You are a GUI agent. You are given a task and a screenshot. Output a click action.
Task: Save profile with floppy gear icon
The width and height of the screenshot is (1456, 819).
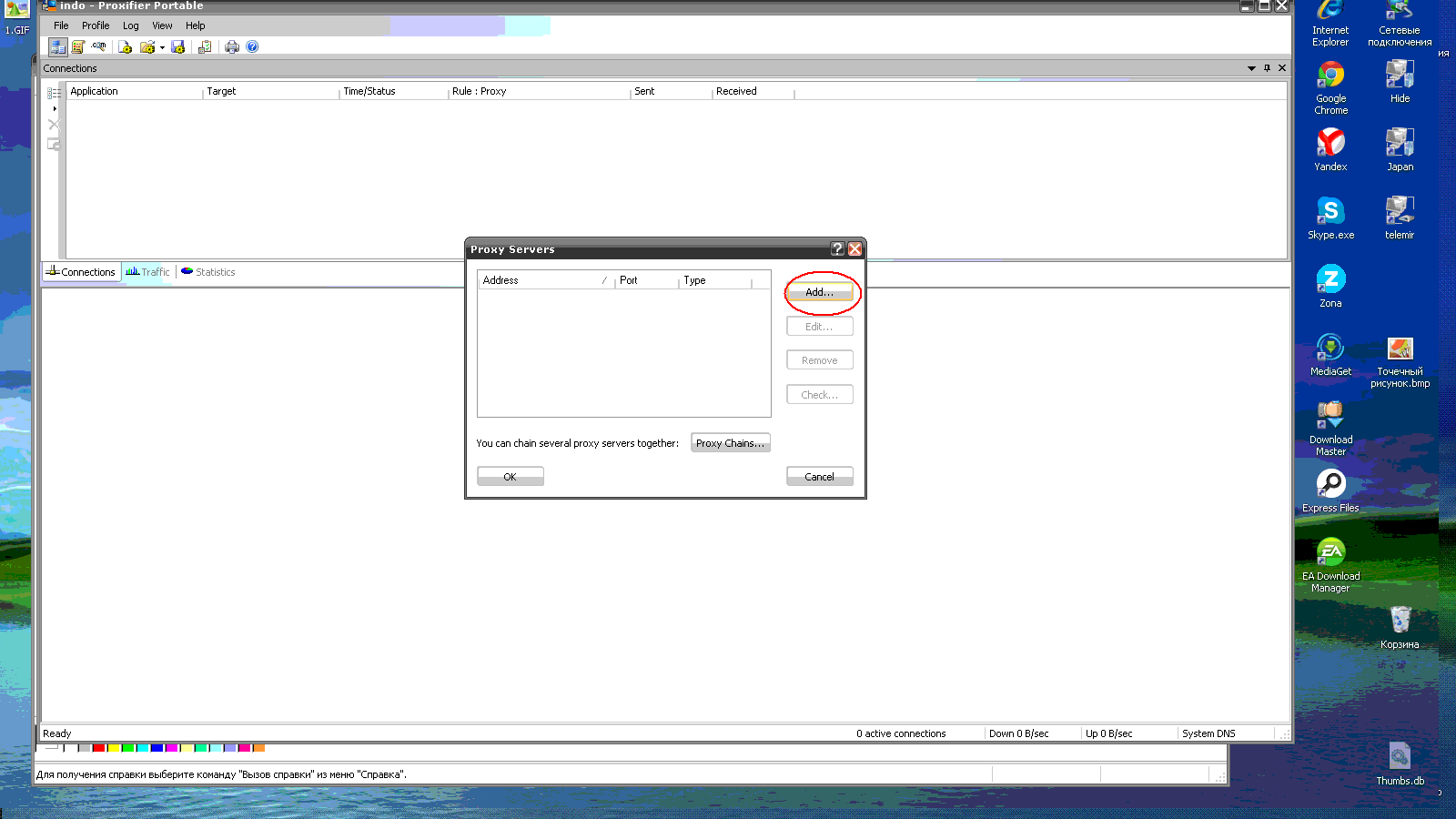pyautogui.click(x=178, y=46)
